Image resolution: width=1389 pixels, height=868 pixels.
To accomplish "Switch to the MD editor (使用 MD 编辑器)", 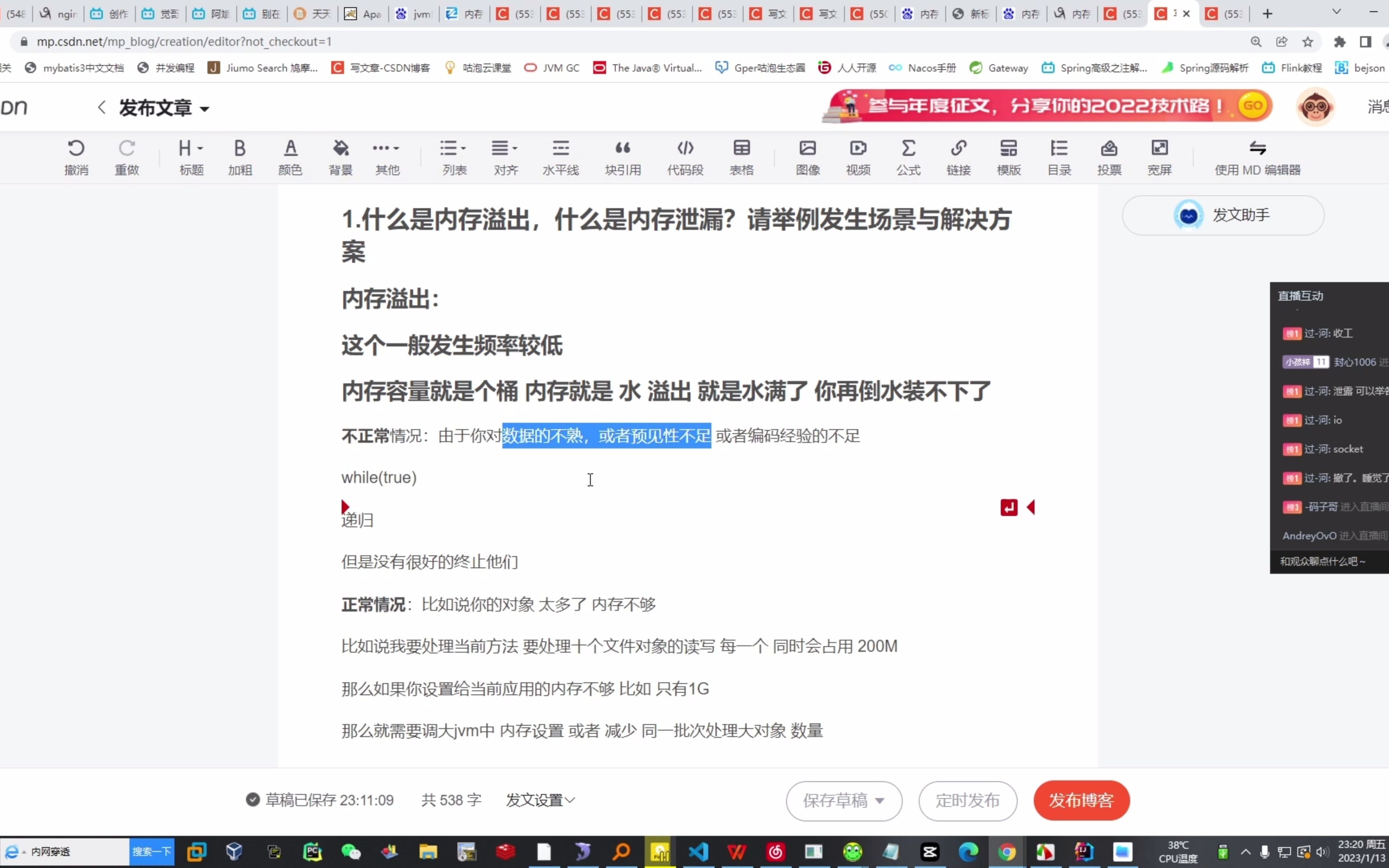I will [1258, 157].
